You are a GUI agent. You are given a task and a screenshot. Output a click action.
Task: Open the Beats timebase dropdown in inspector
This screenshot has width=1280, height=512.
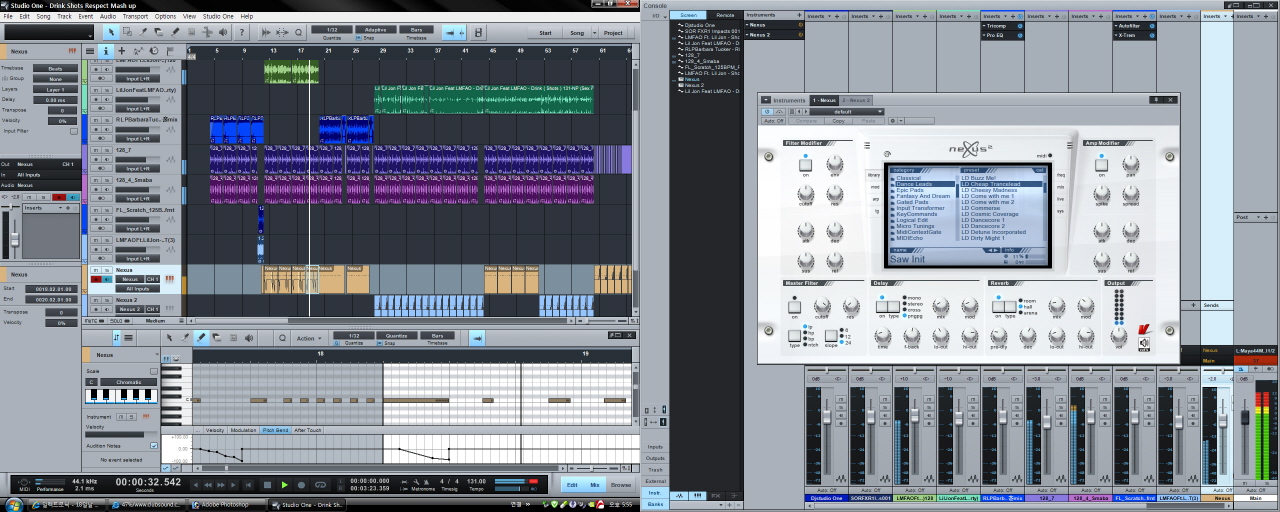coord(55,68)
